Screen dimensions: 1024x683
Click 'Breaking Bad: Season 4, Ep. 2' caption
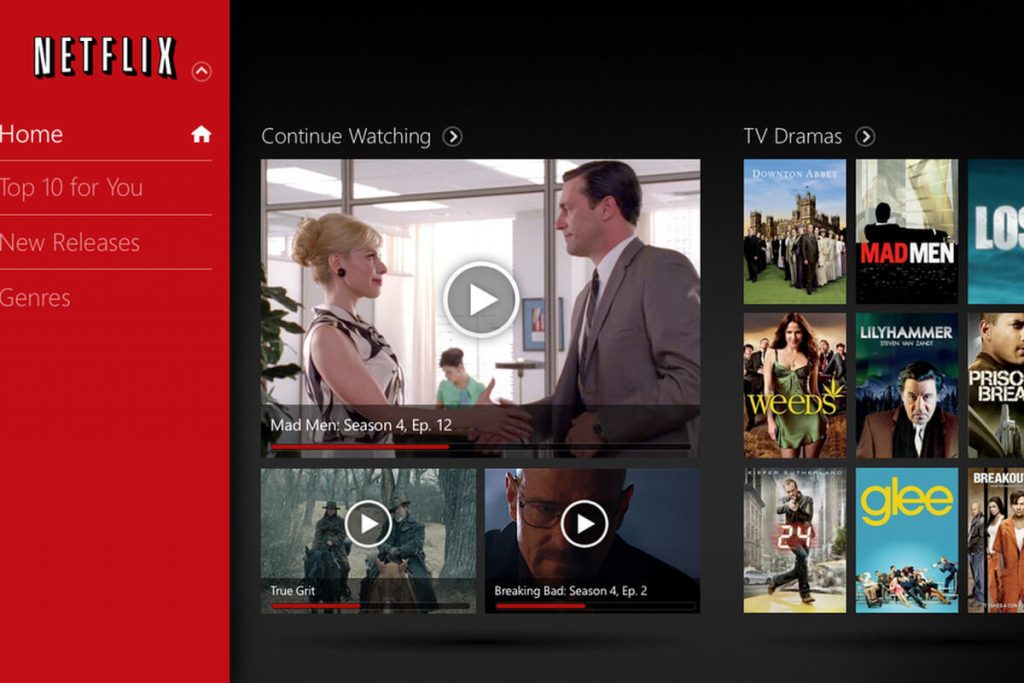coord(571,590)
